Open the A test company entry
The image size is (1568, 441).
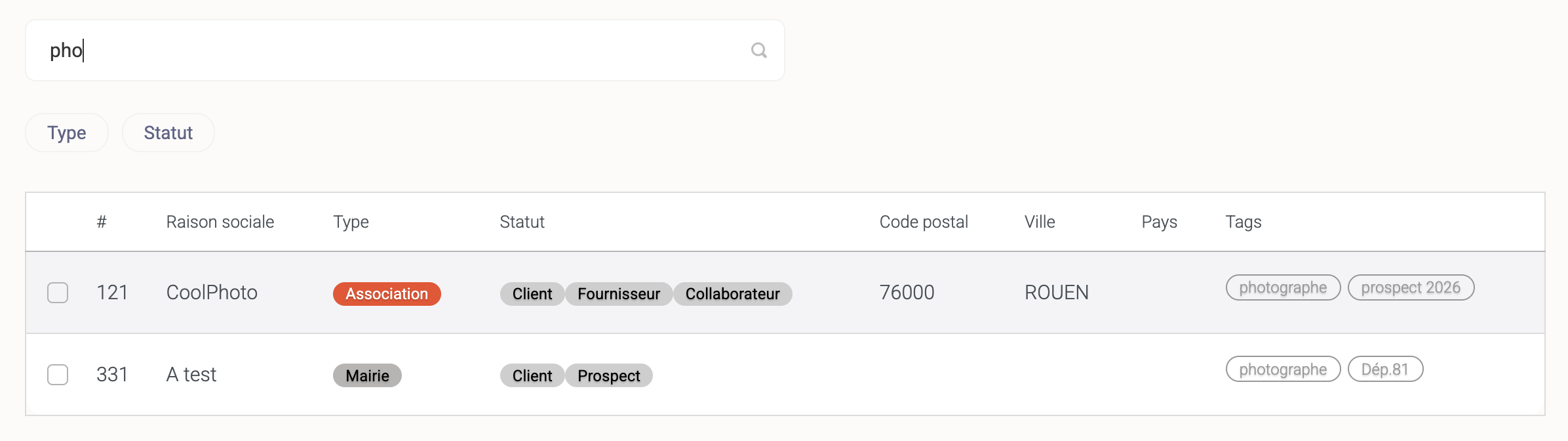tap(191, 375)
